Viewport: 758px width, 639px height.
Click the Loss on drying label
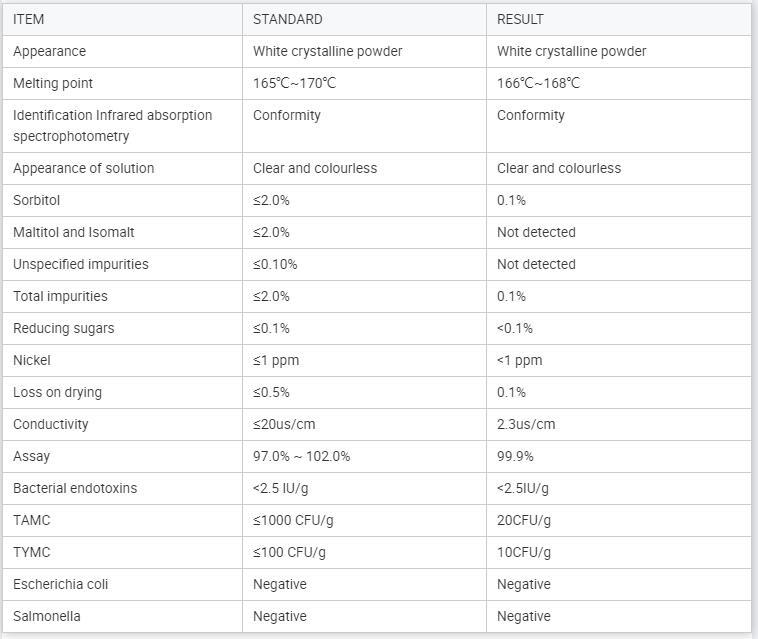(x=58, y=392)
